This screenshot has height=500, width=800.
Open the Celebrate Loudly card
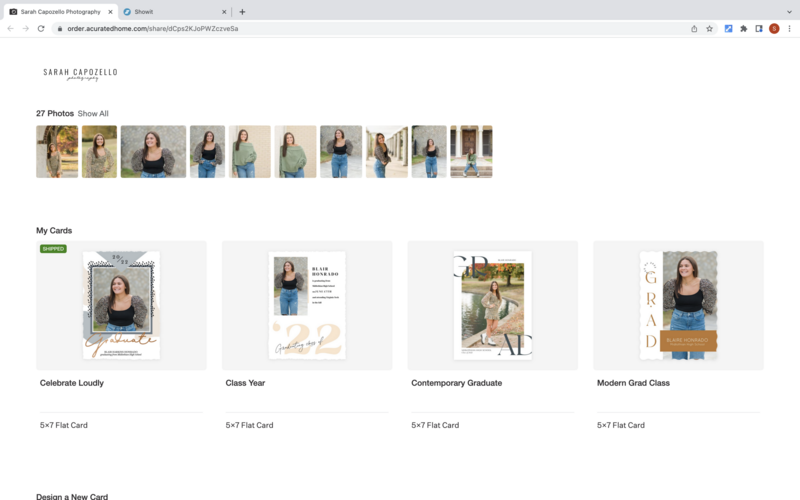(x=121, y=305)
